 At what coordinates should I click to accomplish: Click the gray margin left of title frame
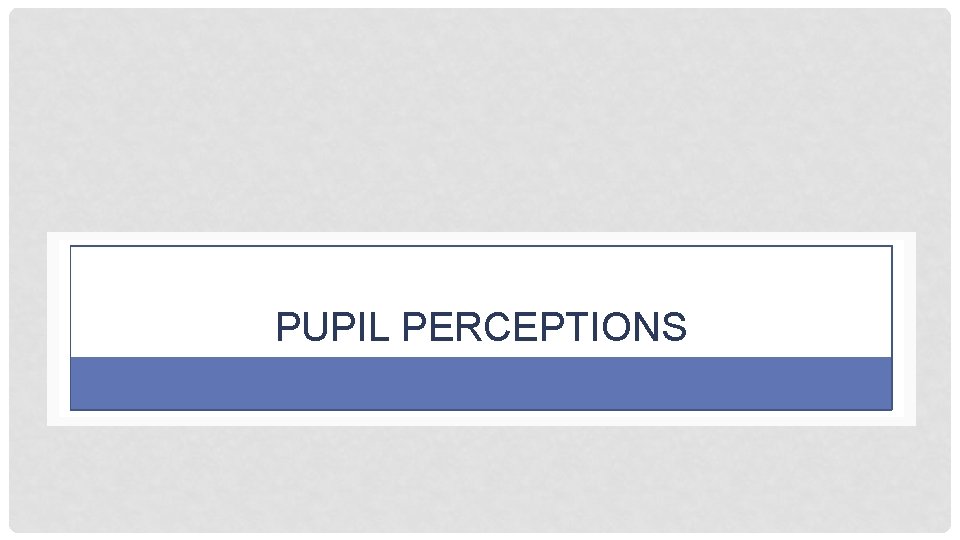28,330
